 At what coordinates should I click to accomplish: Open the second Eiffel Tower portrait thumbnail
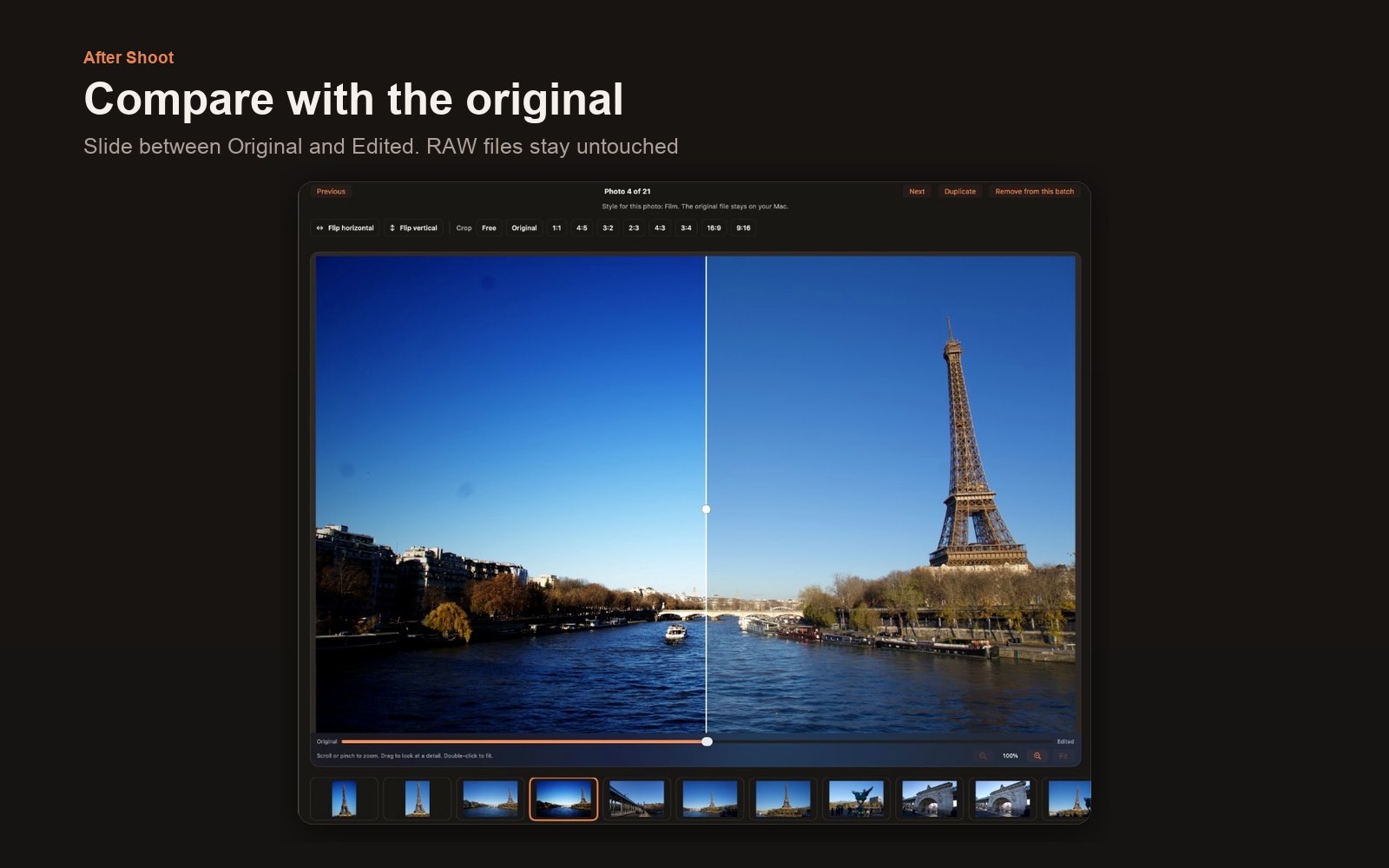(417, 799)
